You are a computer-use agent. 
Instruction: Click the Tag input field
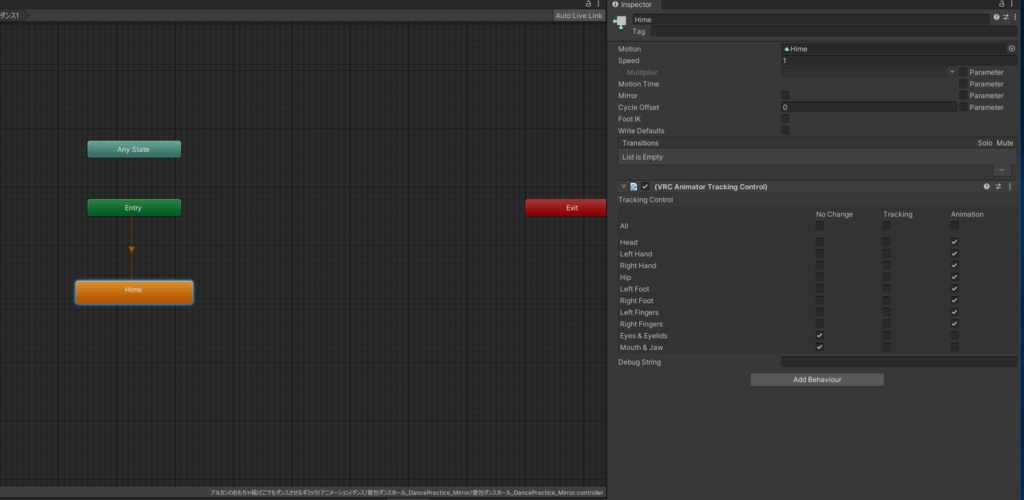coord(833,31)
